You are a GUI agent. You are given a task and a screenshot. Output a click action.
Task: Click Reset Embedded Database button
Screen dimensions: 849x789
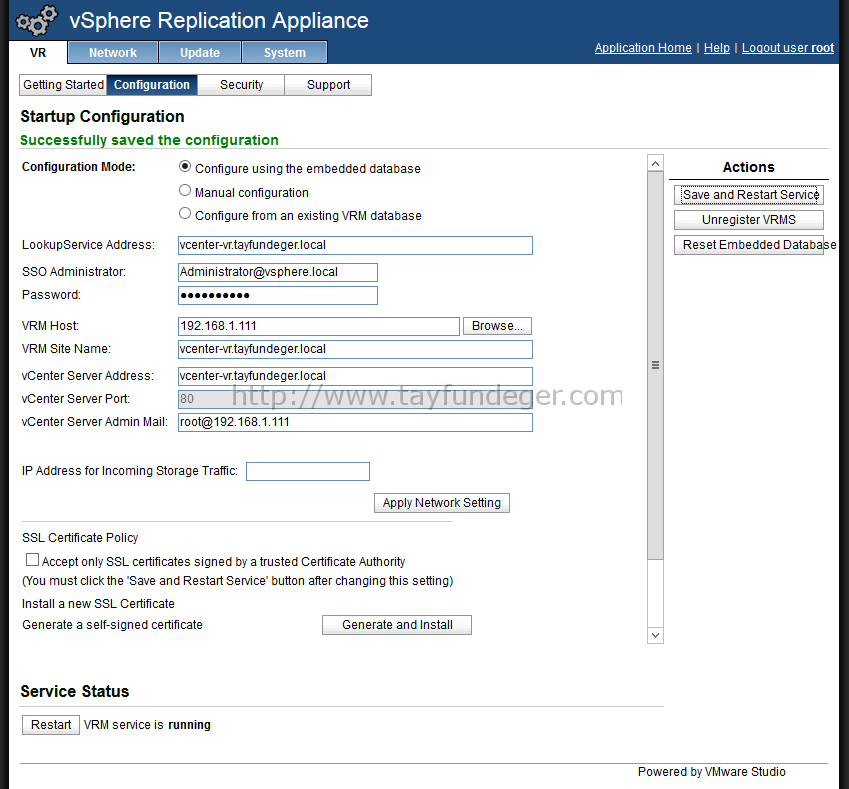click(x=749, y=245)
